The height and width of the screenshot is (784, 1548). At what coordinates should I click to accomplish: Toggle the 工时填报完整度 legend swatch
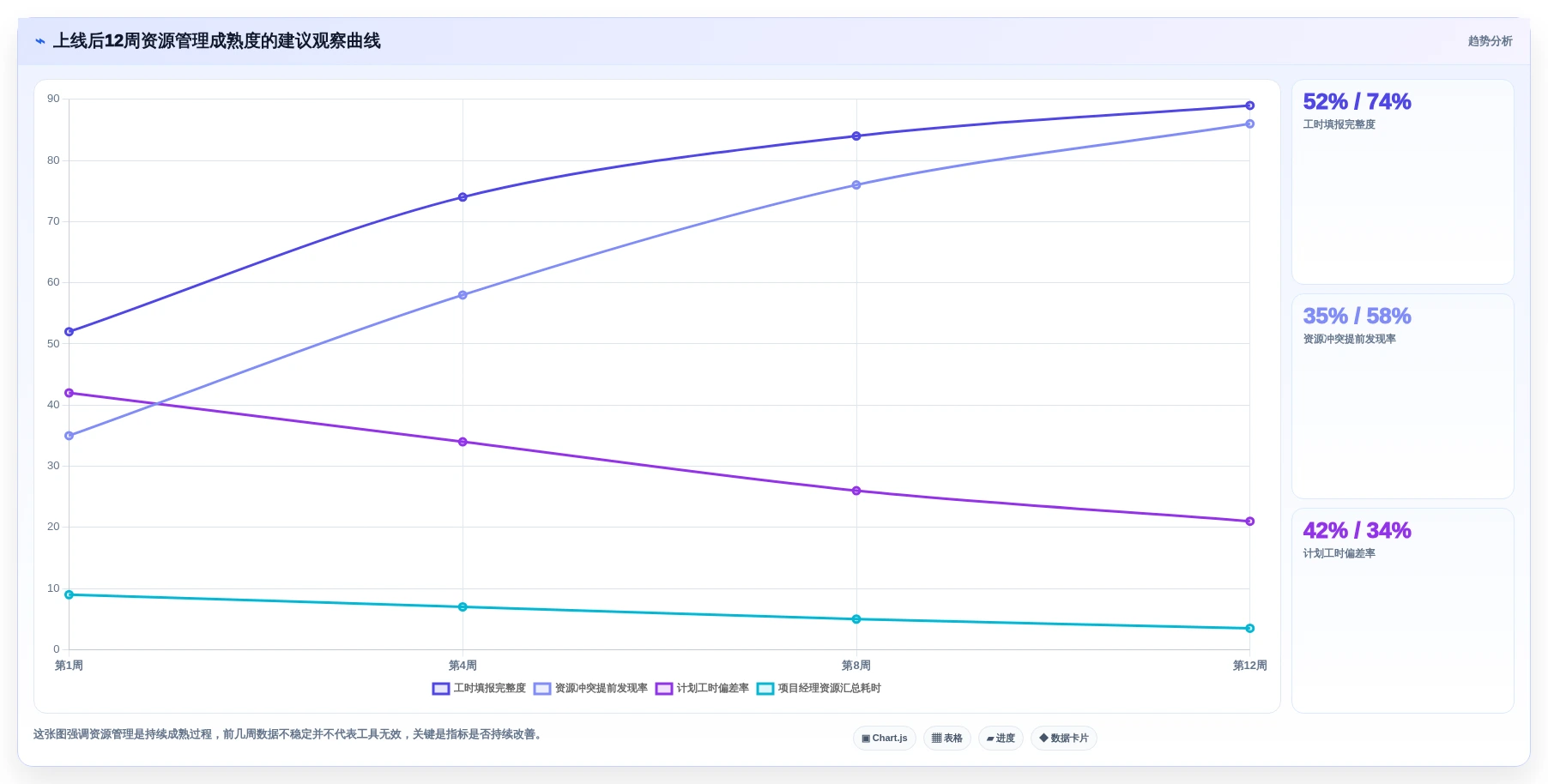point(441,689)
